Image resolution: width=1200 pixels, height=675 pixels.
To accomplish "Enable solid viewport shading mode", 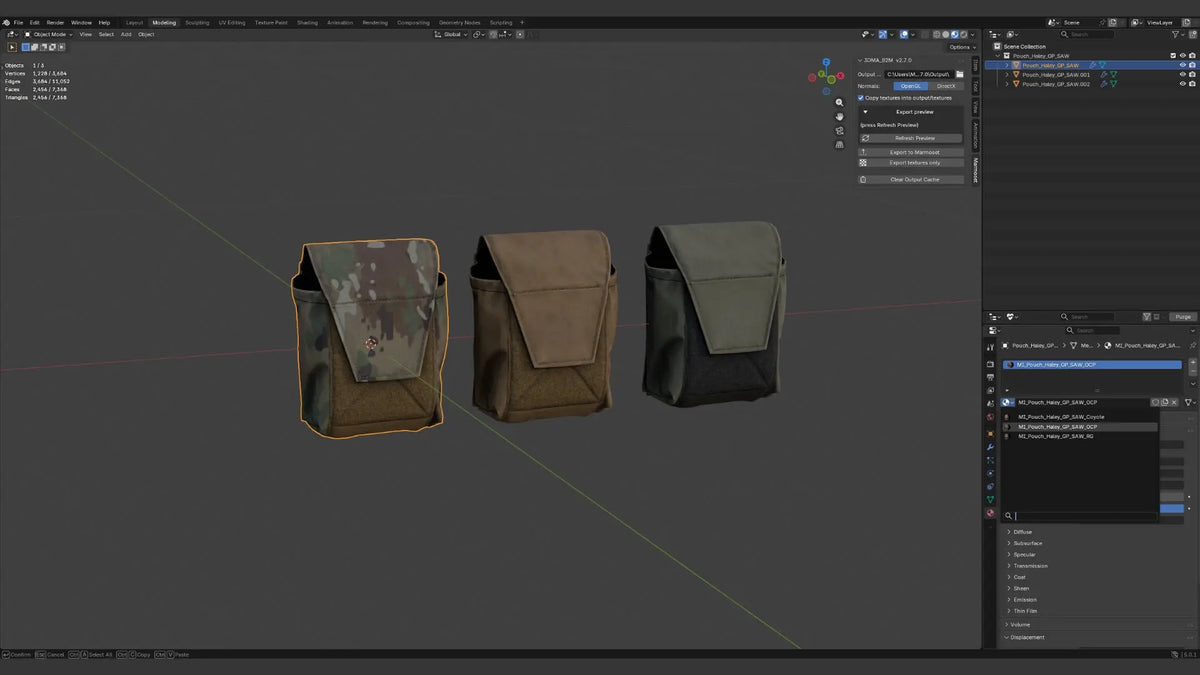I will pyautogui.click(x=945, y=34).
